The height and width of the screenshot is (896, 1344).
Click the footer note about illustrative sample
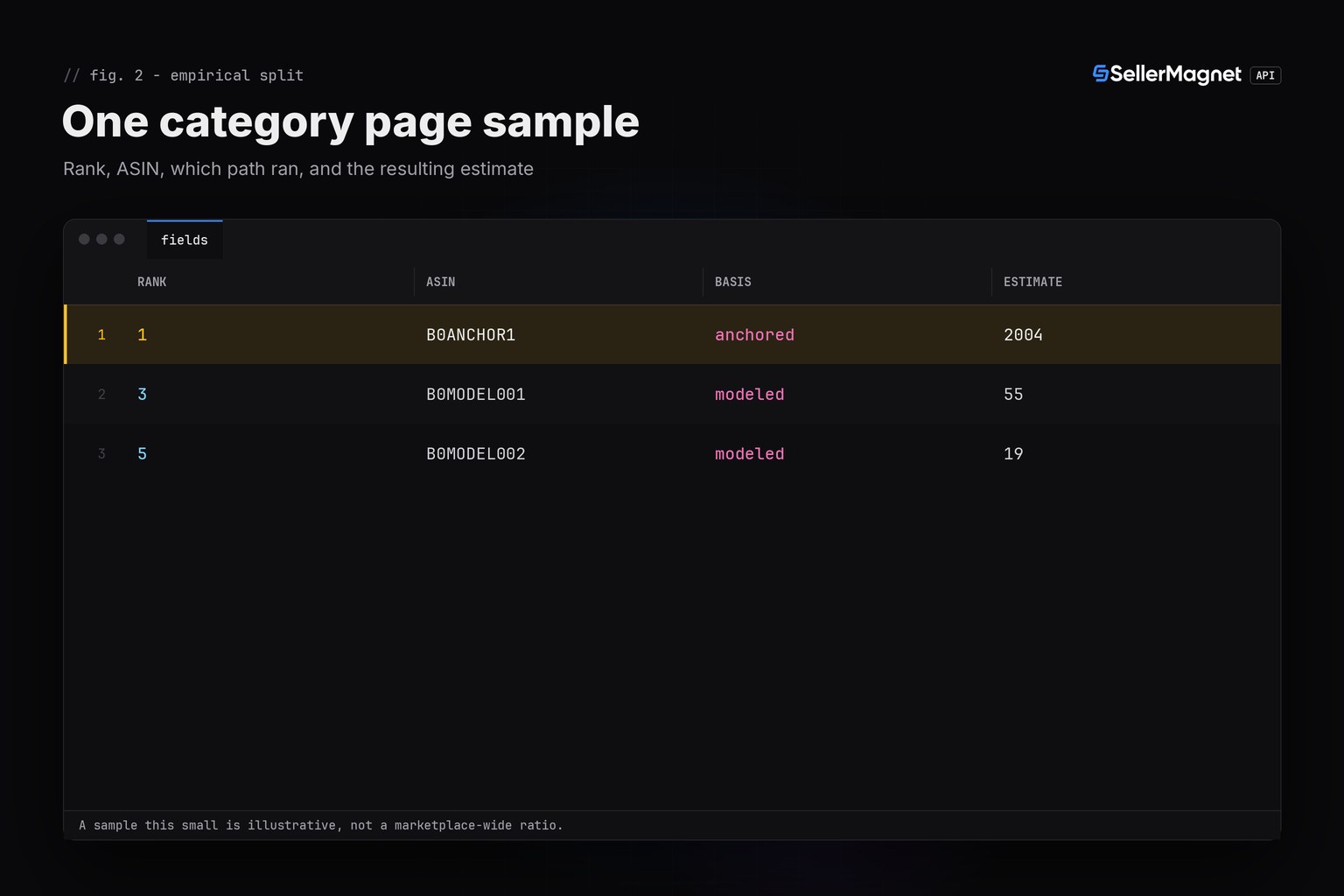point(321,825)
